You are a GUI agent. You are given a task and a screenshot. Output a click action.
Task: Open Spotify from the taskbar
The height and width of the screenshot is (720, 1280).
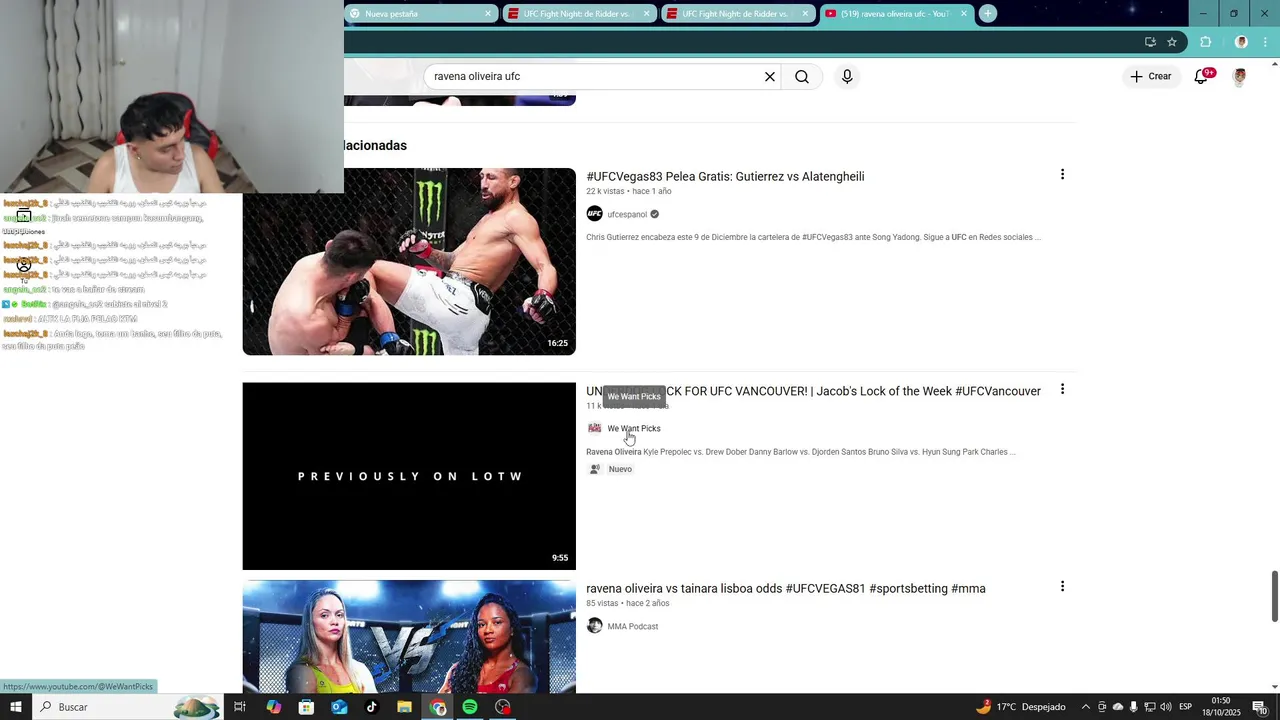pyautogui.click(x=470, y=707)
